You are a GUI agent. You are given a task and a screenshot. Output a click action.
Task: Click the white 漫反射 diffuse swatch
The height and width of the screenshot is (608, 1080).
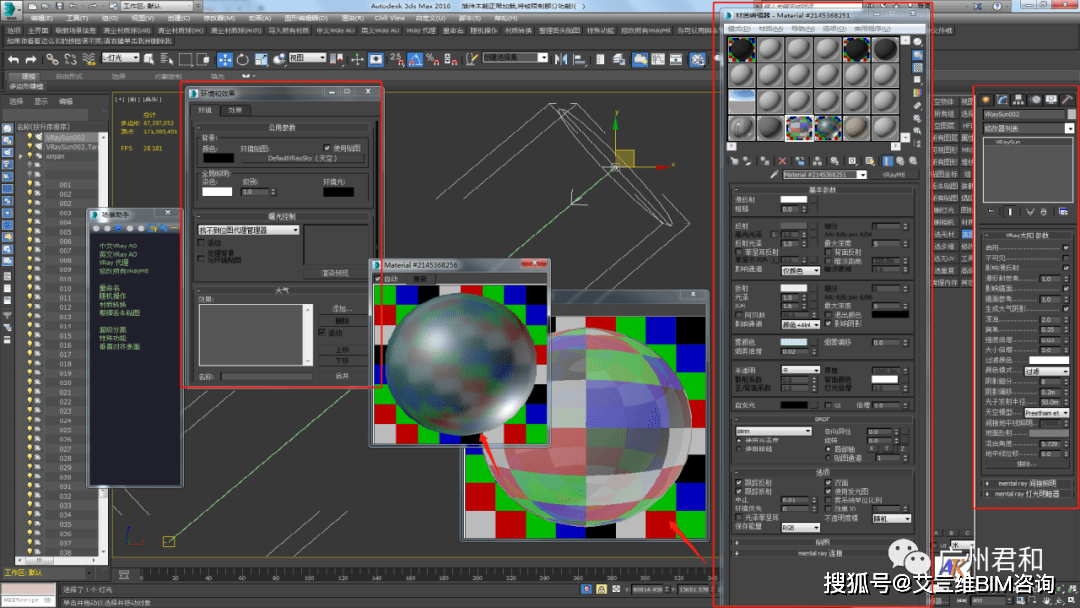[x=793, y=200]
